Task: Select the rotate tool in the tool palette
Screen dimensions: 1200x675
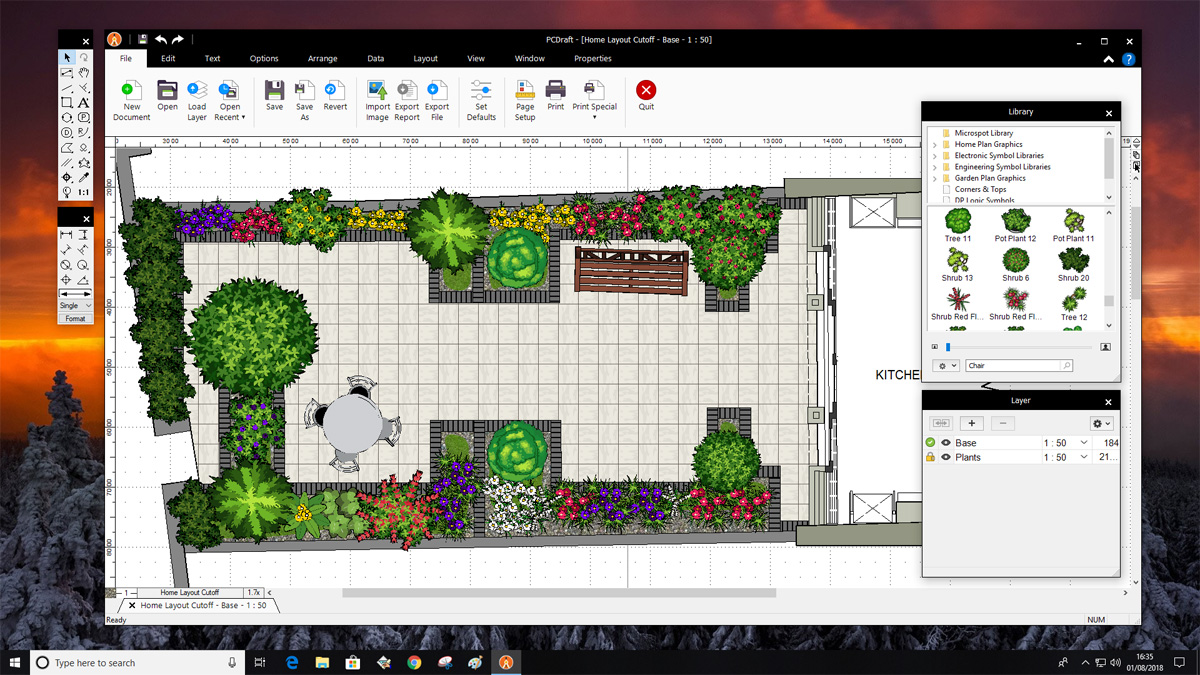Action: (x=84, y=57)
